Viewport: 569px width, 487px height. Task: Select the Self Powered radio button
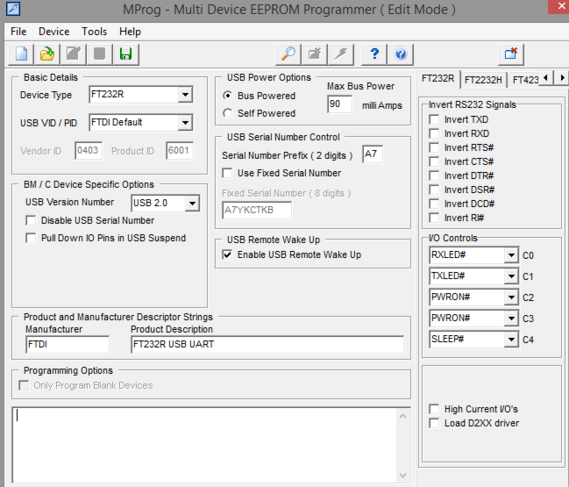pyautogui.click(x=228, y=113)
